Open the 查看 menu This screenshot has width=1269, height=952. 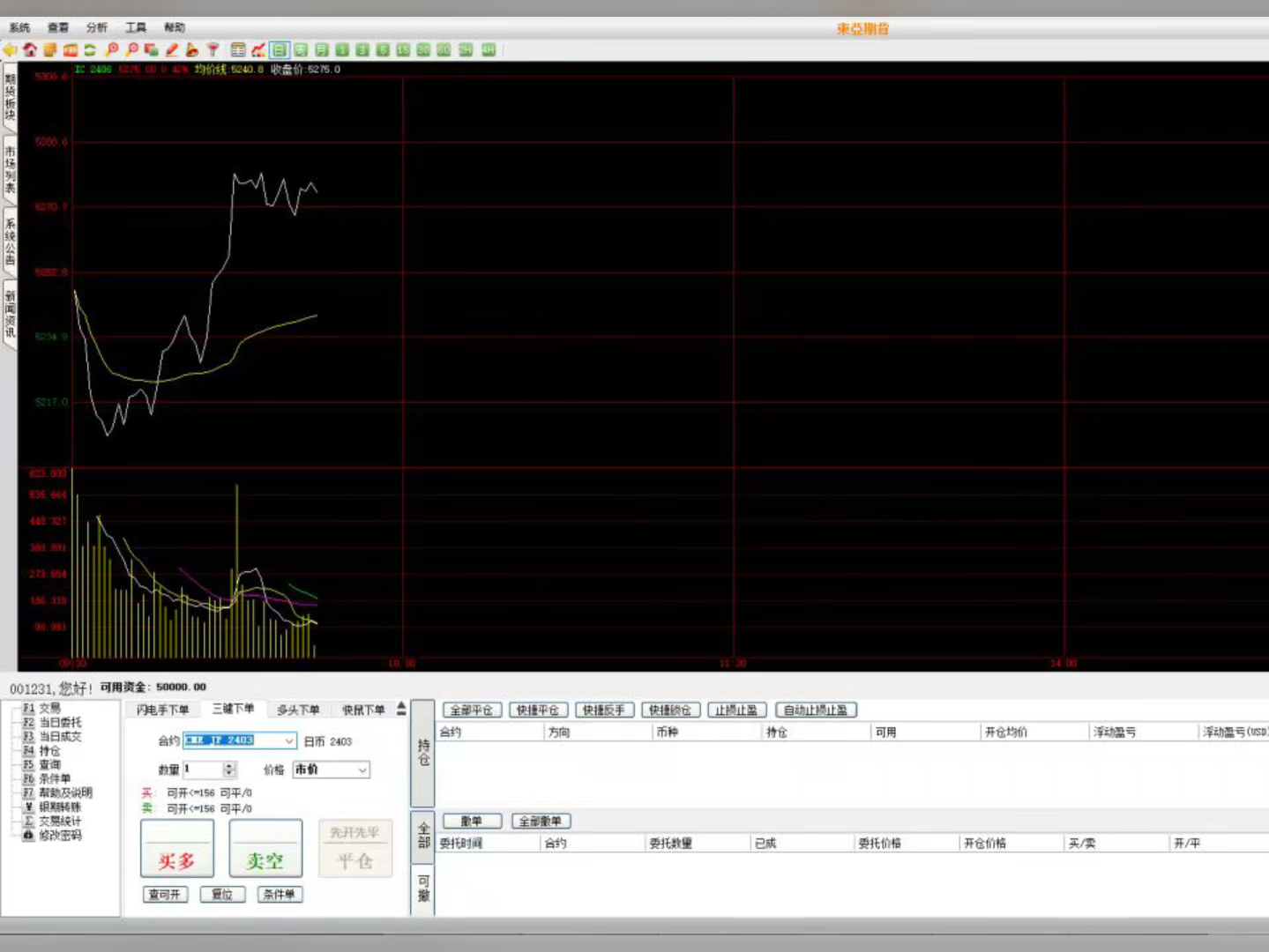58,28
